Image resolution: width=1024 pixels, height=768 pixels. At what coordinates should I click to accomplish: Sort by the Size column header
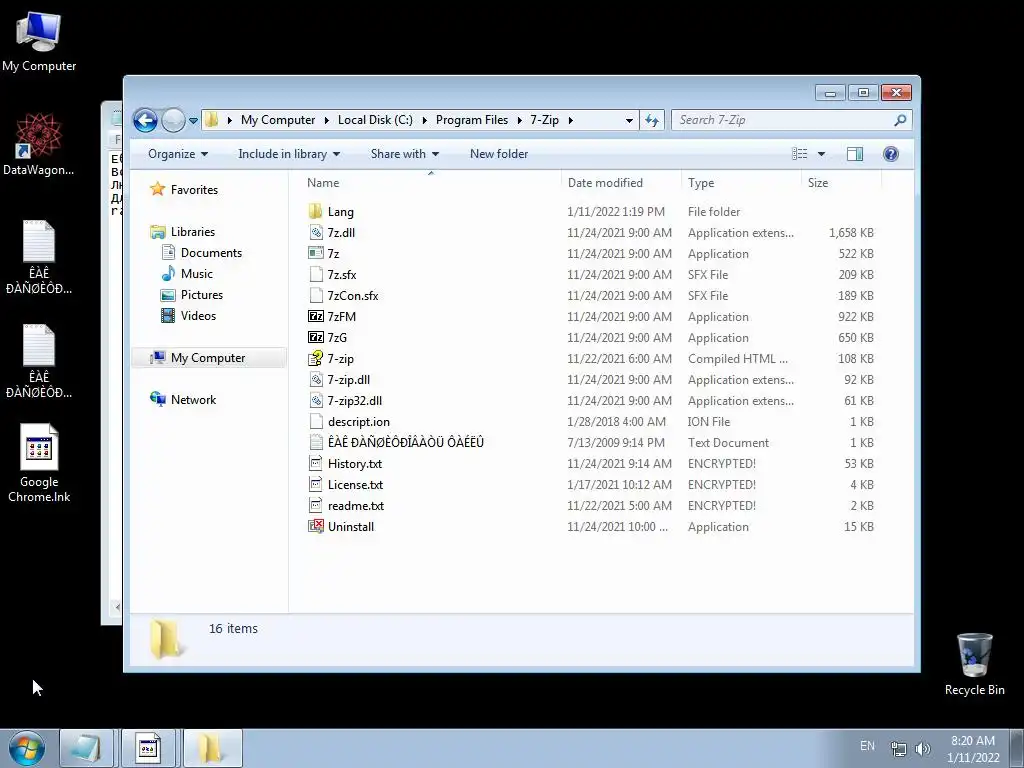coord(841,183)
